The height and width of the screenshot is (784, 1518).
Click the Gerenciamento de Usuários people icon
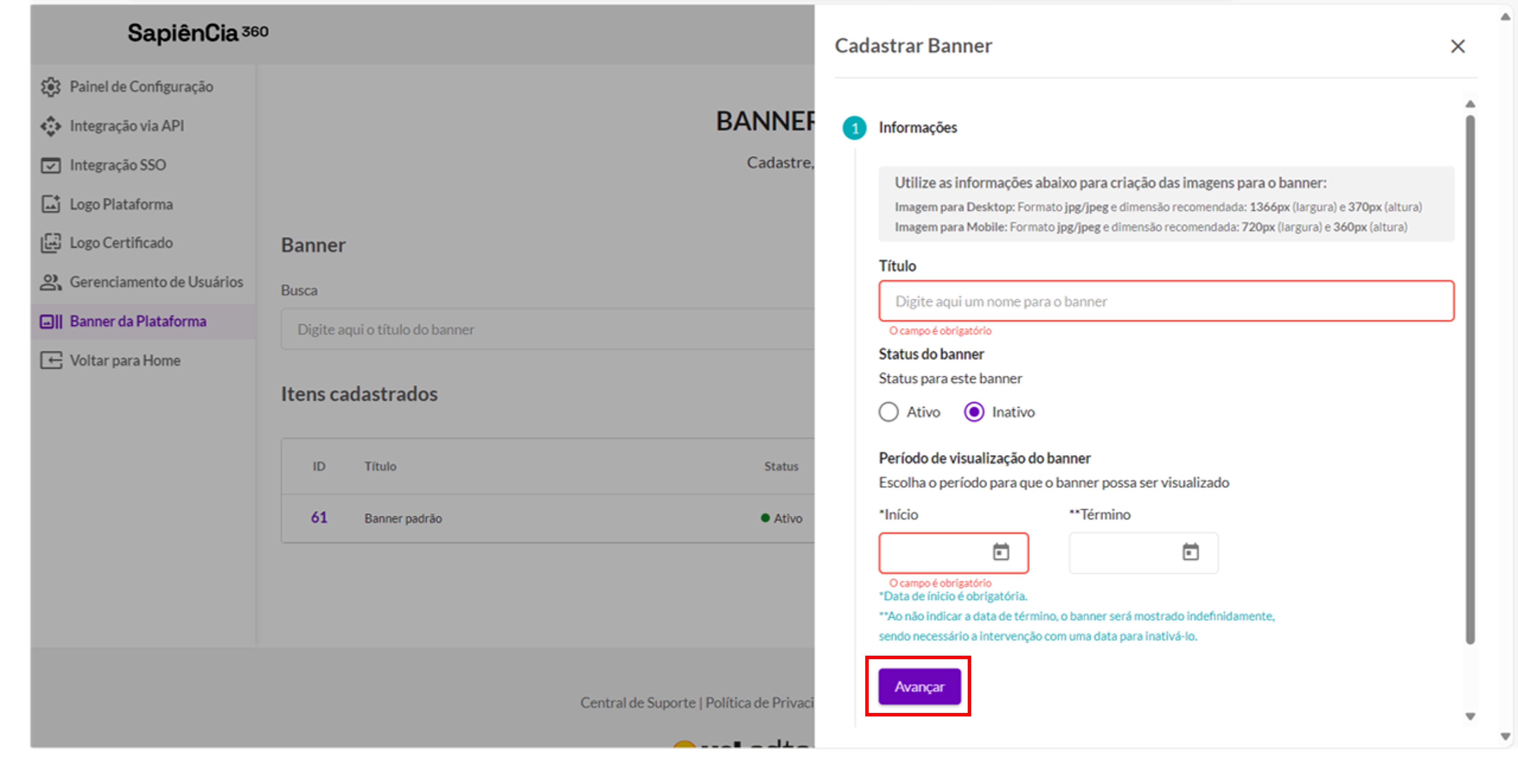(x=51, y=282)
